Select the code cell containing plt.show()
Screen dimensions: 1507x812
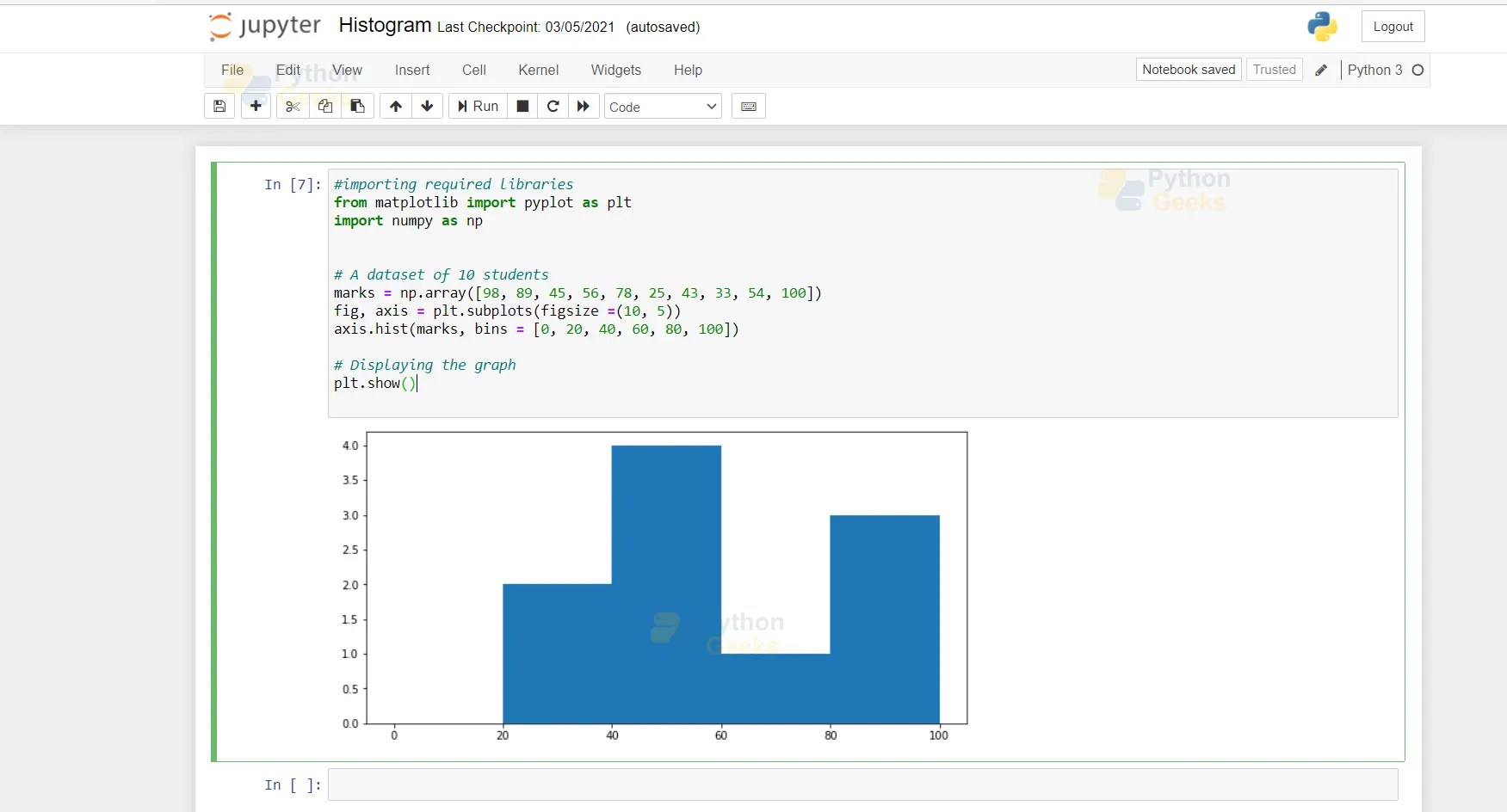click(602, 383)
